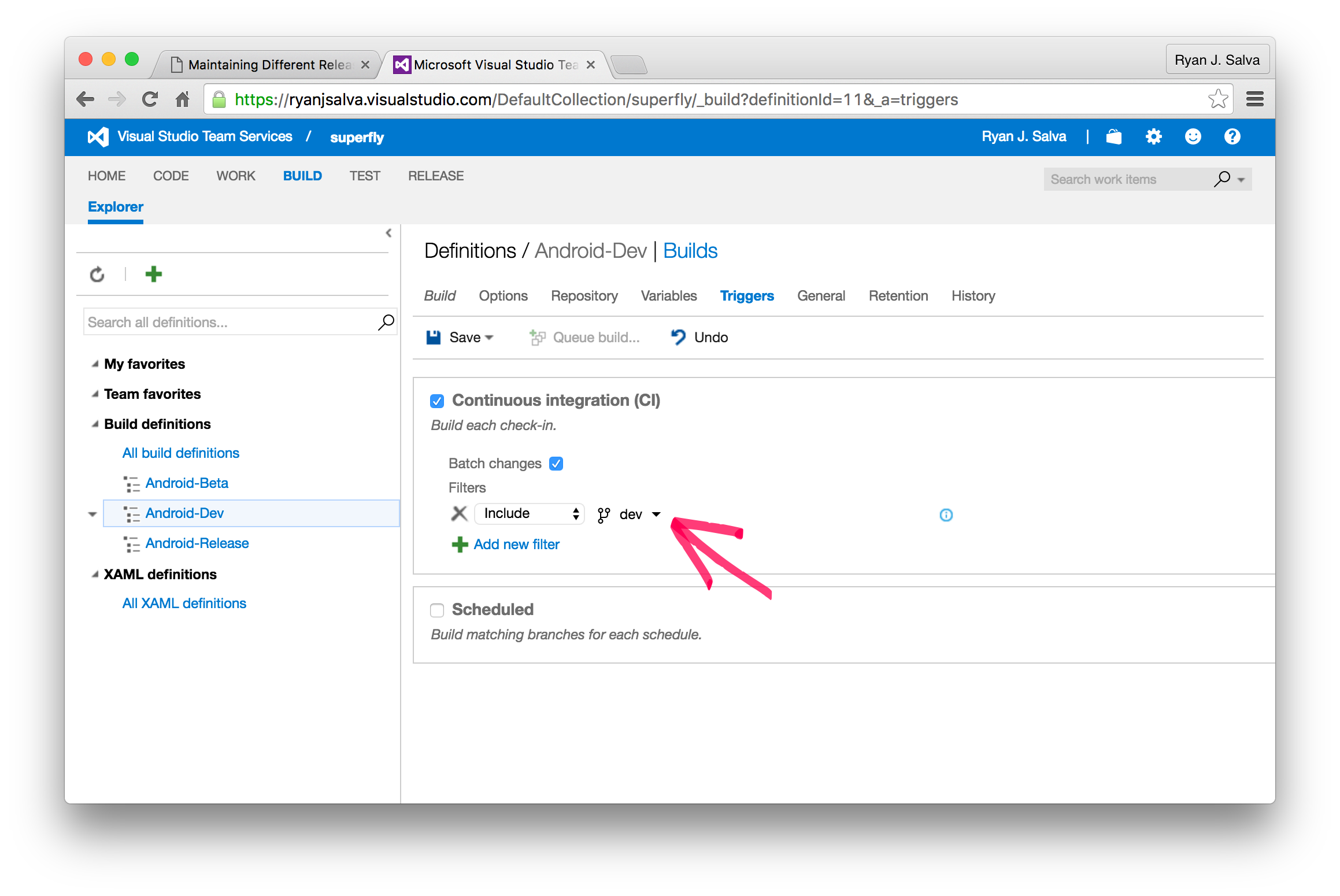This screenshot has height=896, width=1340.
Task: Open the Include filter type dropdown
Action: 529,513
